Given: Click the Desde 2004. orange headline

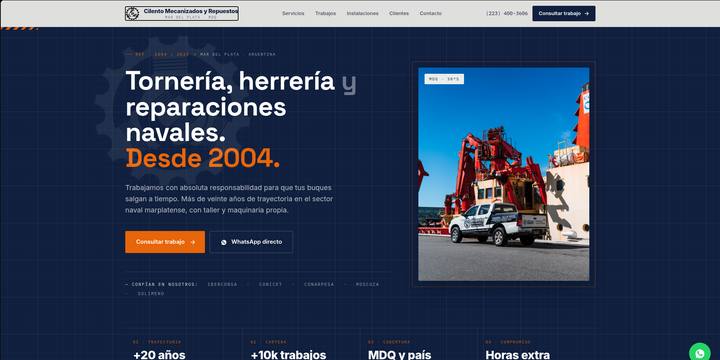Looking at the screenshot, I should pyautogui.click(x=202, y=158).
